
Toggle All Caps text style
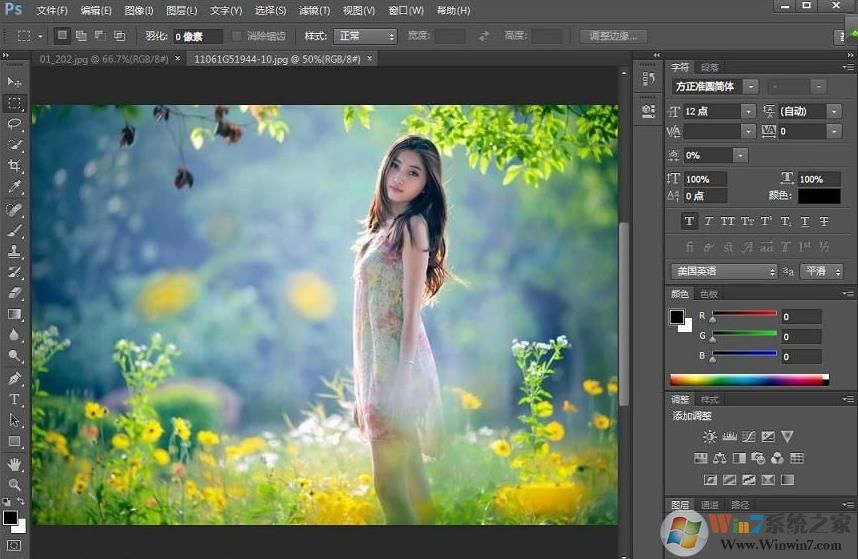point(728,221)
